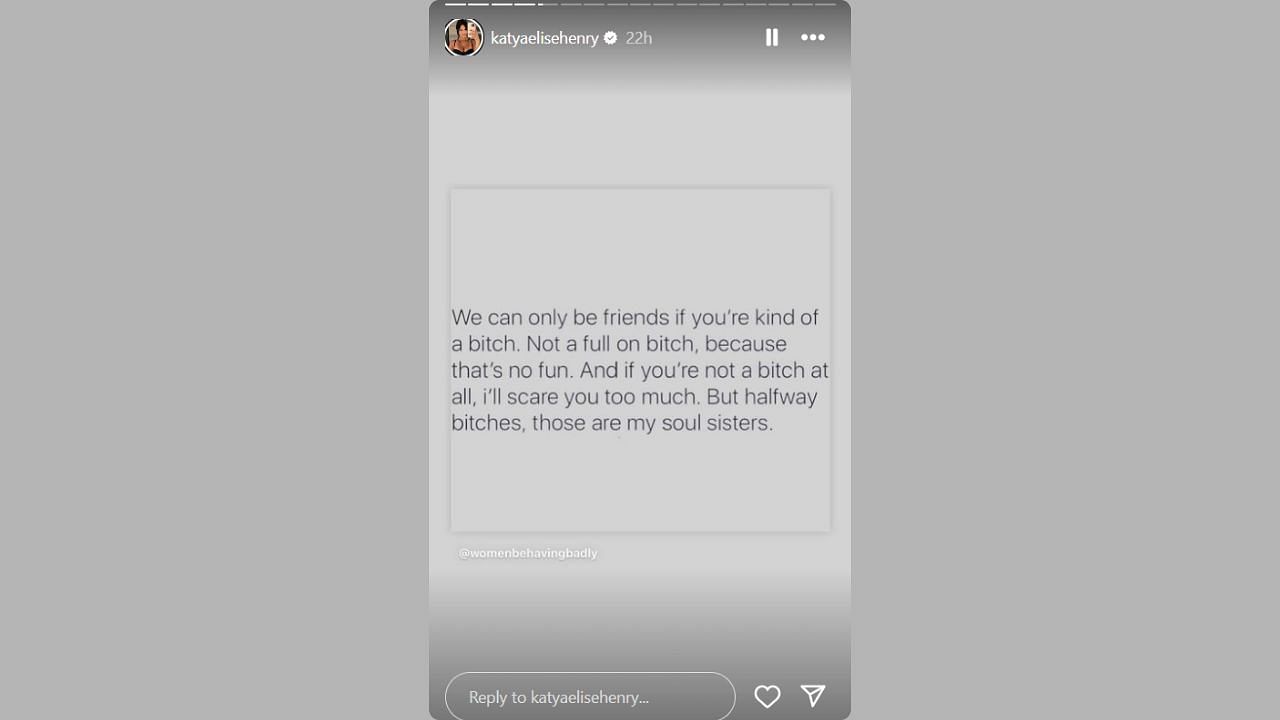Like the story with the heart icon
This screenshot has height=720, width=1280.
[x=767, y=696]
